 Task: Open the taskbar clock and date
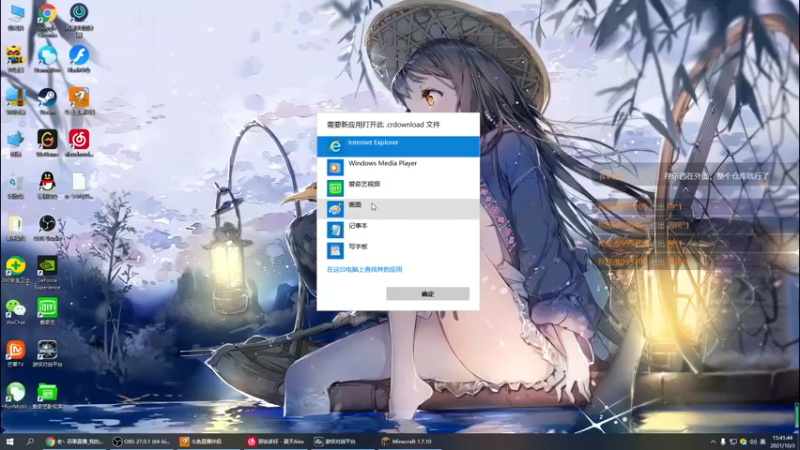coord(783,441)
